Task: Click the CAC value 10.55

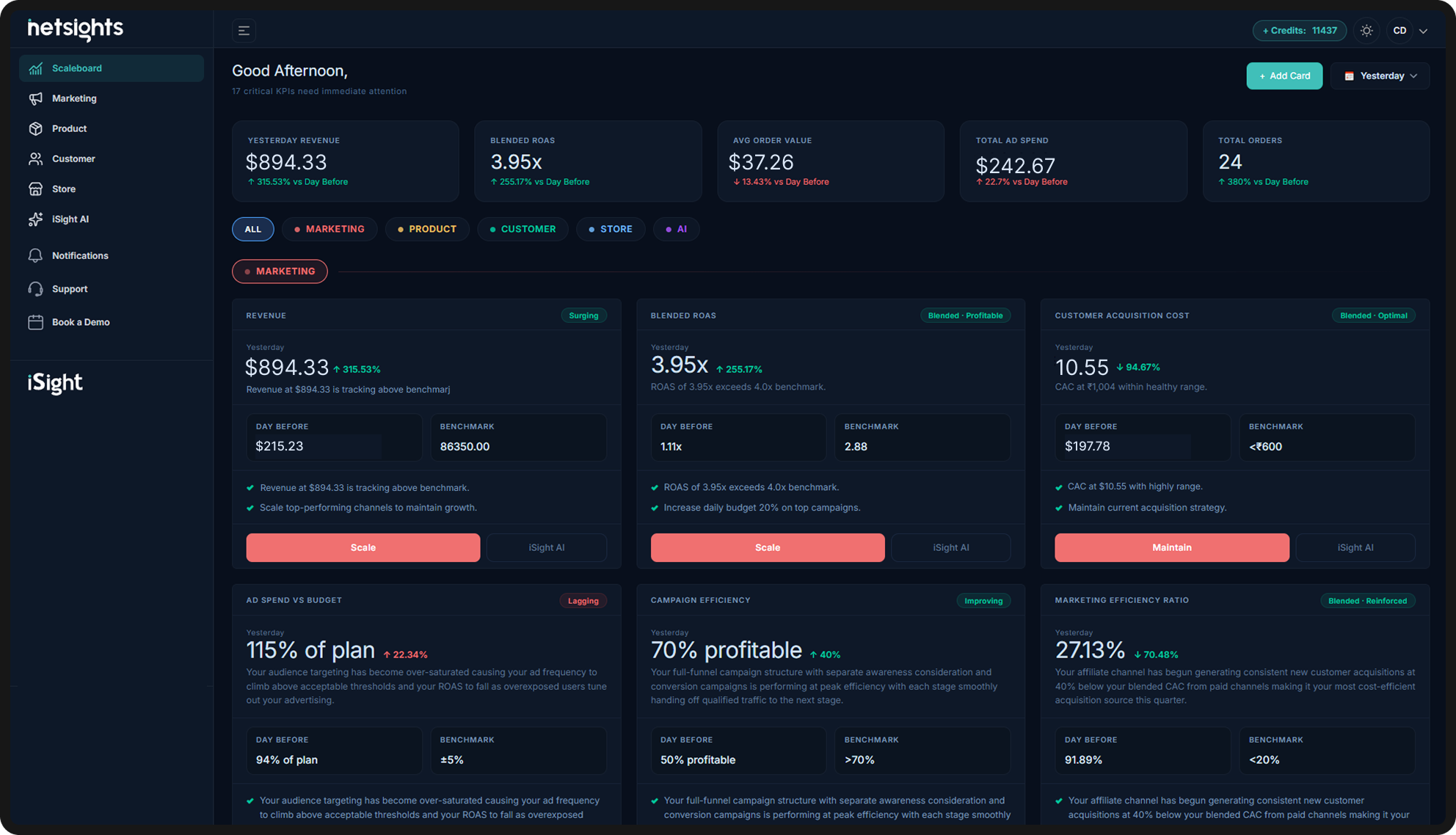Action: [x=1082, y=367]
